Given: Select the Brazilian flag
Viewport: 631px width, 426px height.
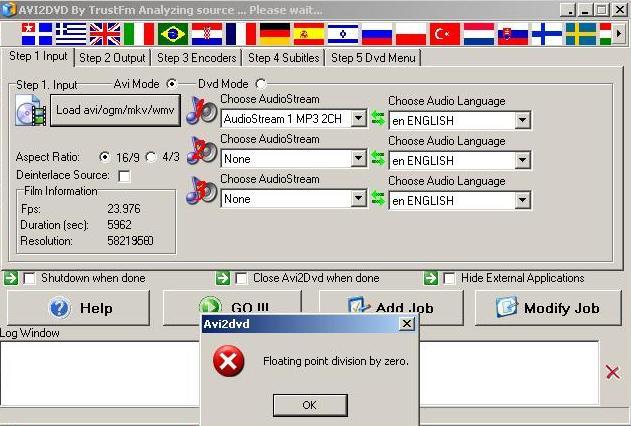Looking at the screenshot, I should coord(173,34).
